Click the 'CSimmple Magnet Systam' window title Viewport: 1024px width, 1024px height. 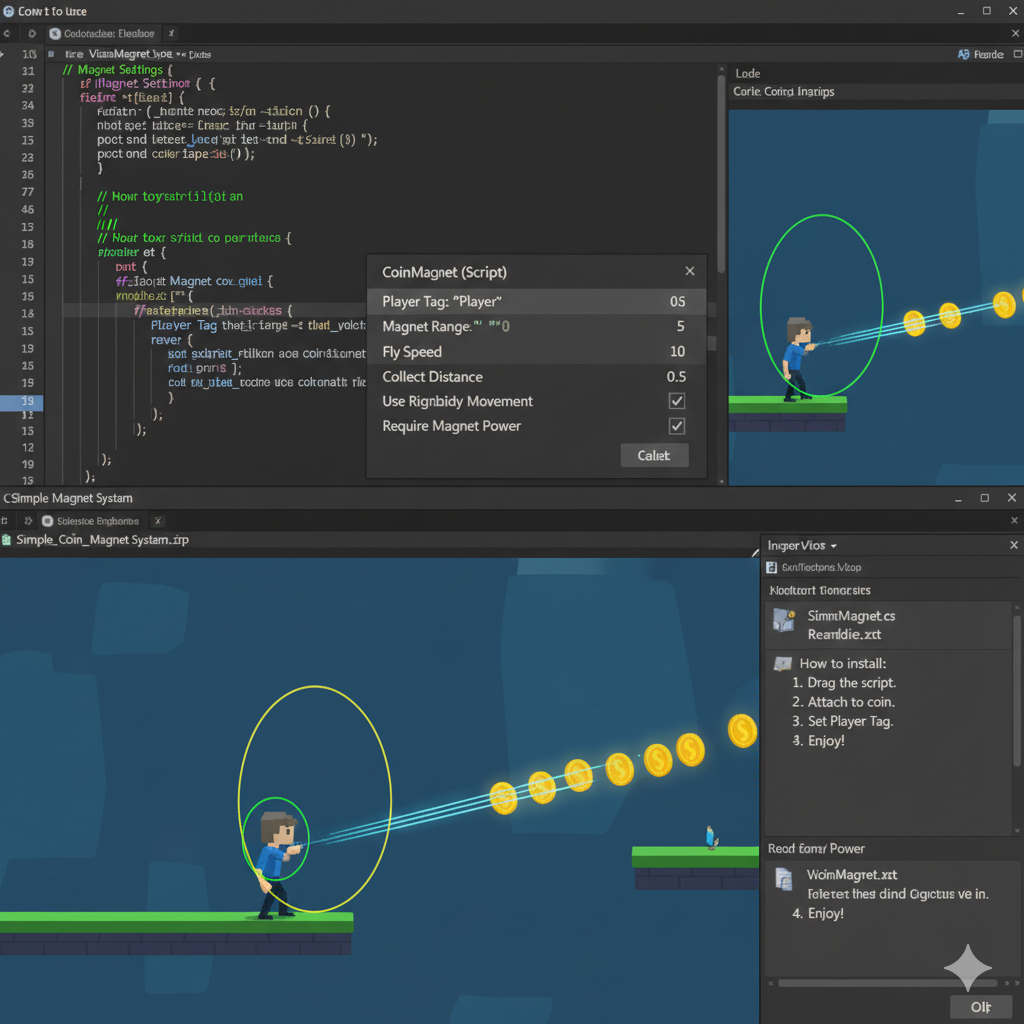click(x=68, y=498)
